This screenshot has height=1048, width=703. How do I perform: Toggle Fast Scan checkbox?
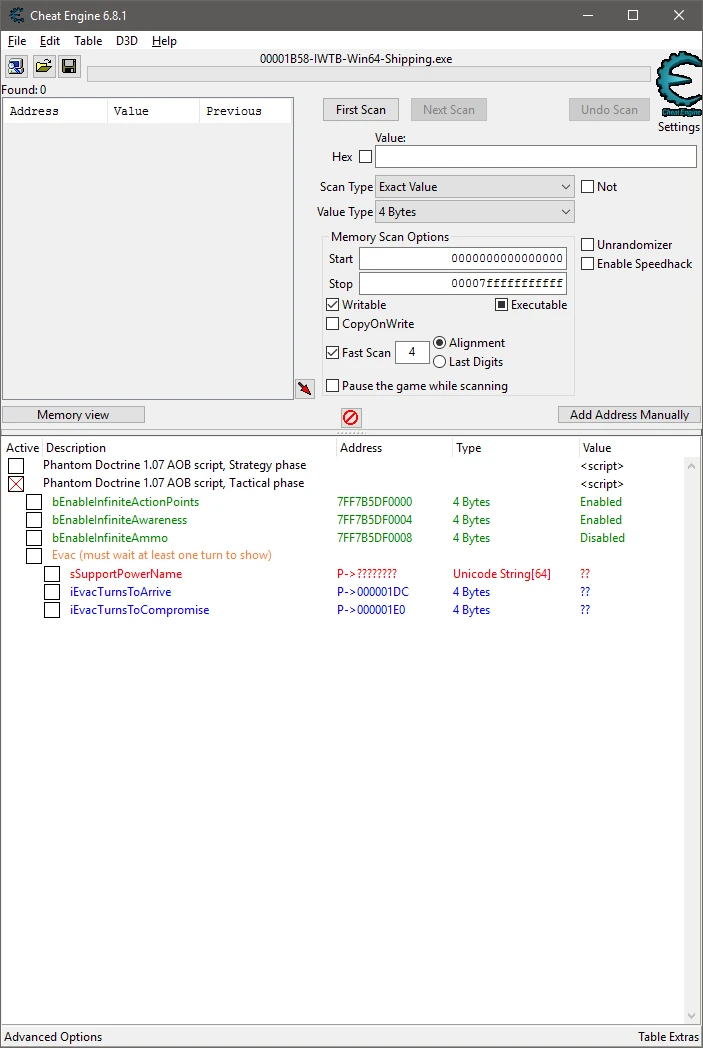[332, 352]
